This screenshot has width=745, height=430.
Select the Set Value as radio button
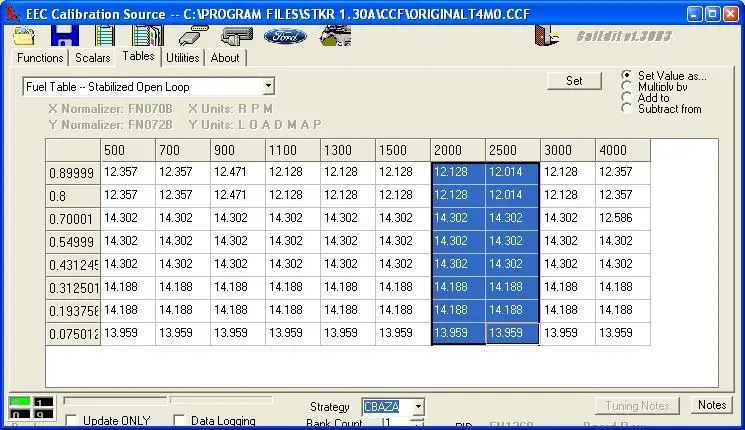(627, 75)
